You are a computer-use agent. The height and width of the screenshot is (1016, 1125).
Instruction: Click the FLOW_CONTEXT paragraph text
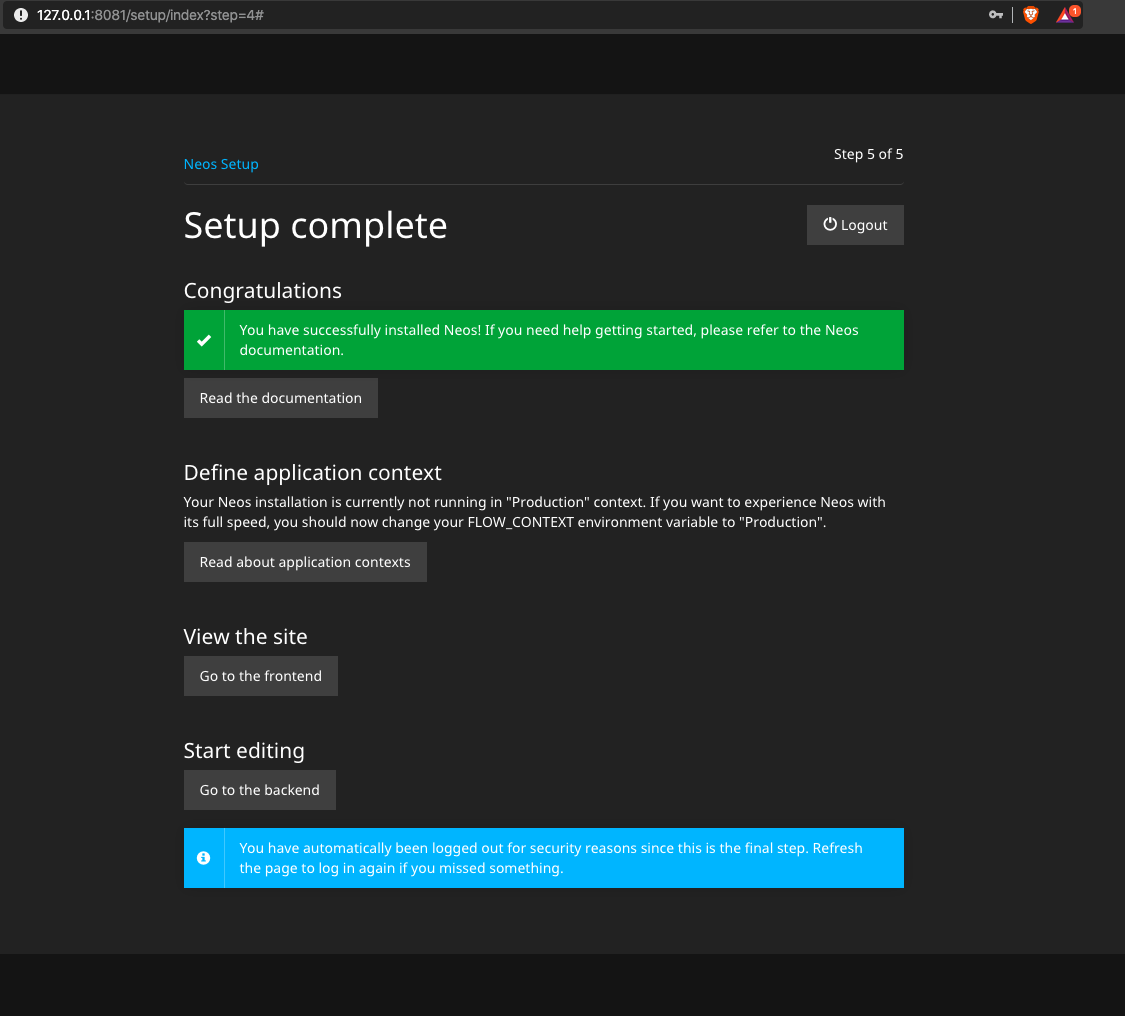[x=535, y=512]
